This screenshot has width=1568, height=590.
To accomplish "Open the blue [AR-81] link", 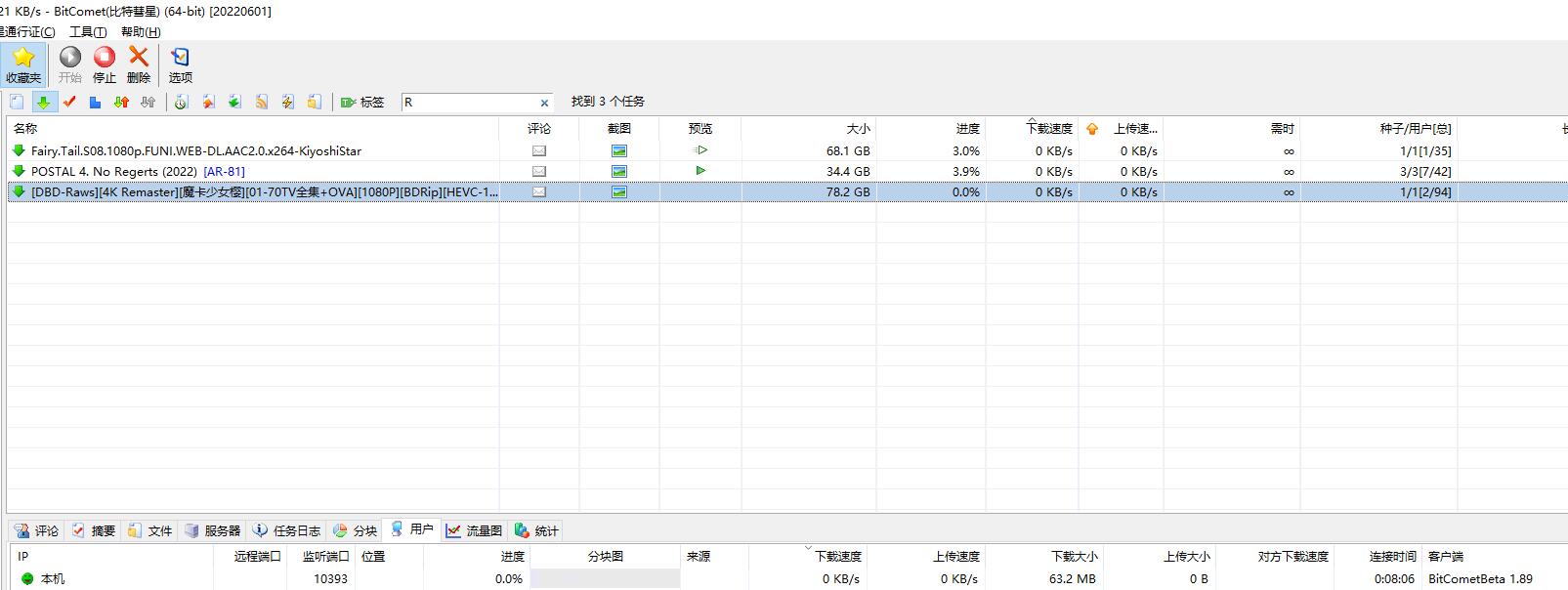I will (225, 171).
